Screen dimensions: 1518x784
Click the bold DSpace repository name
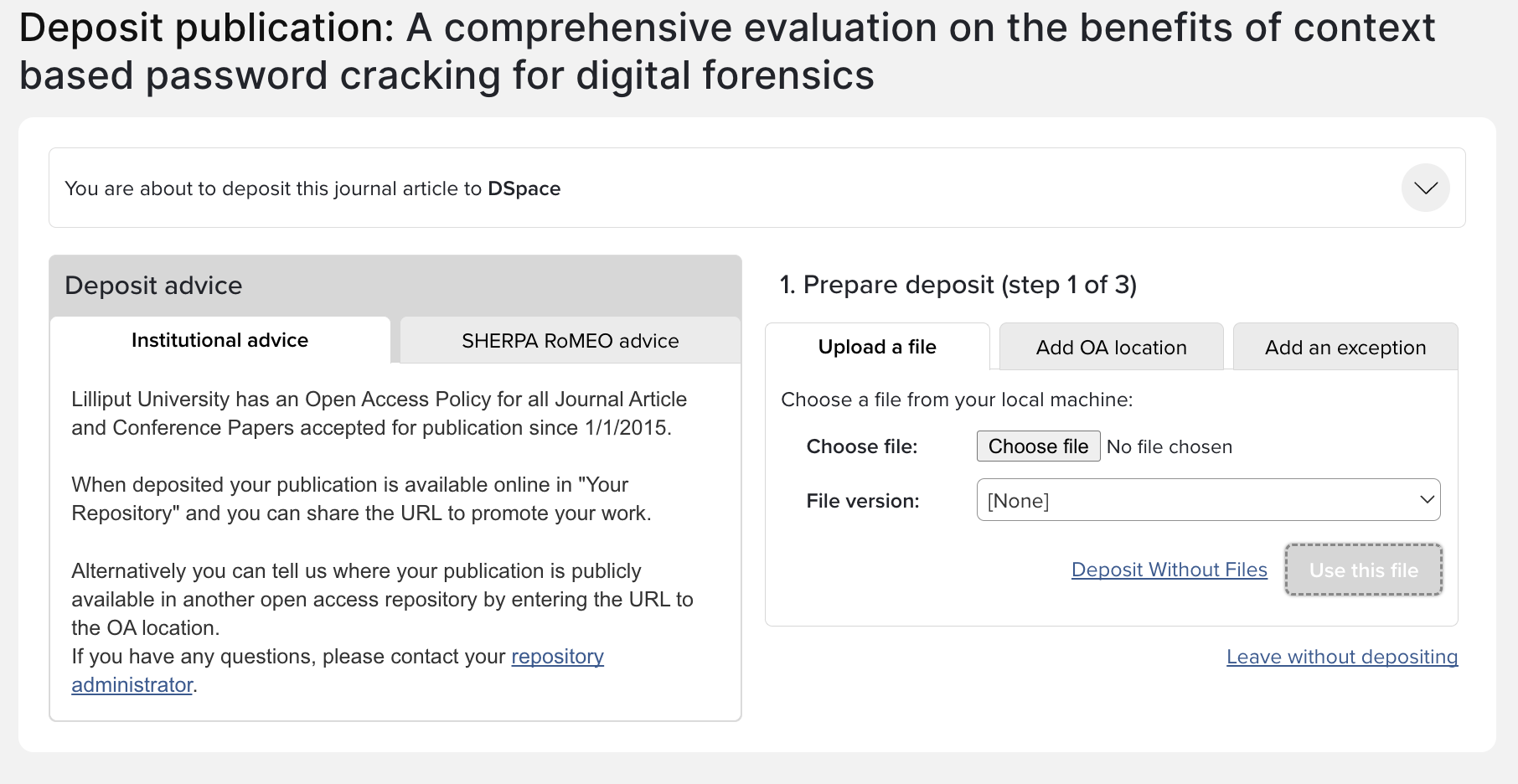[x=524, y=188]
